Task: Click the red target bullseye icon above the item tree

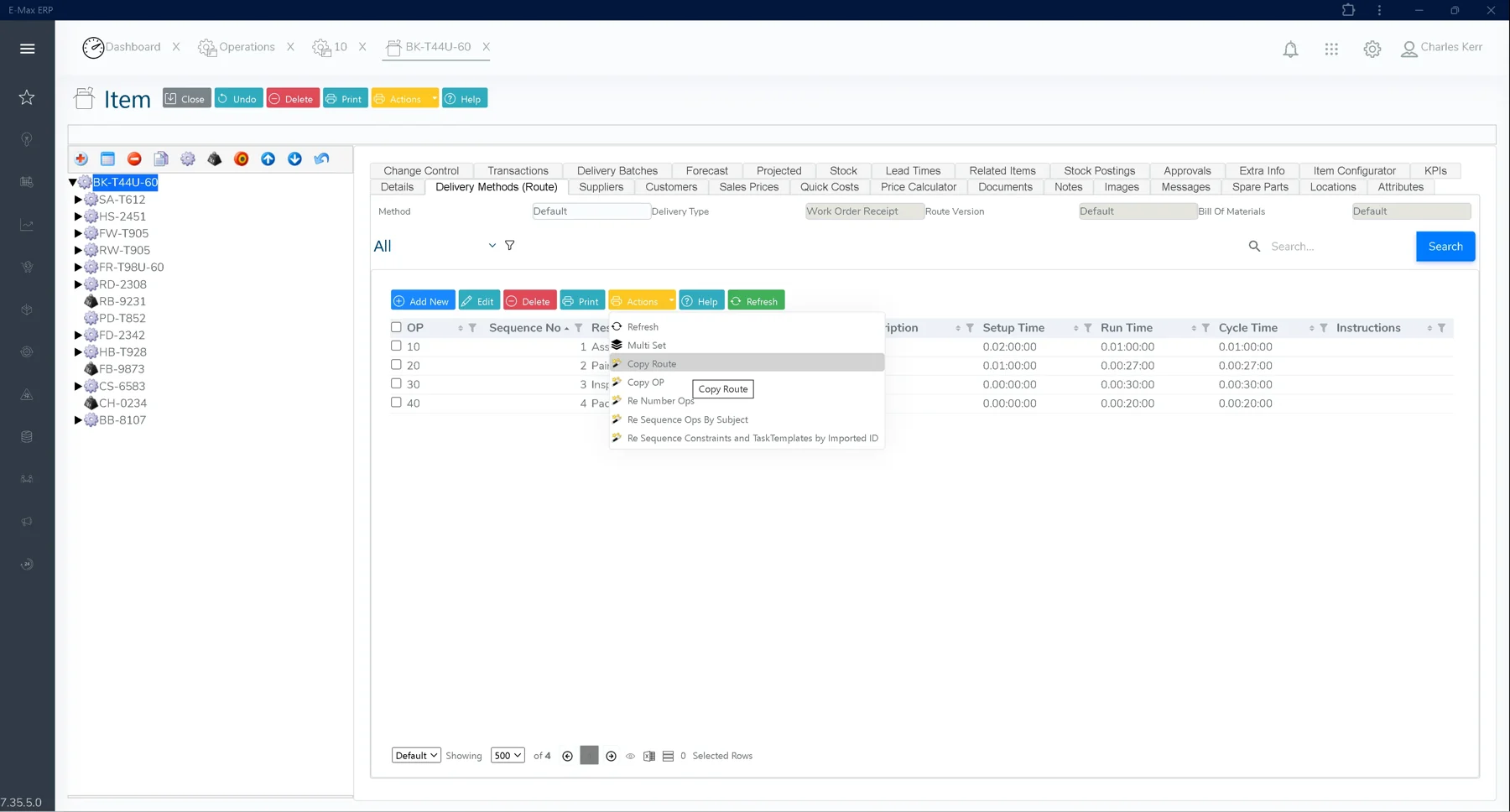Action: pyautogui.click(x=242, y=159)
